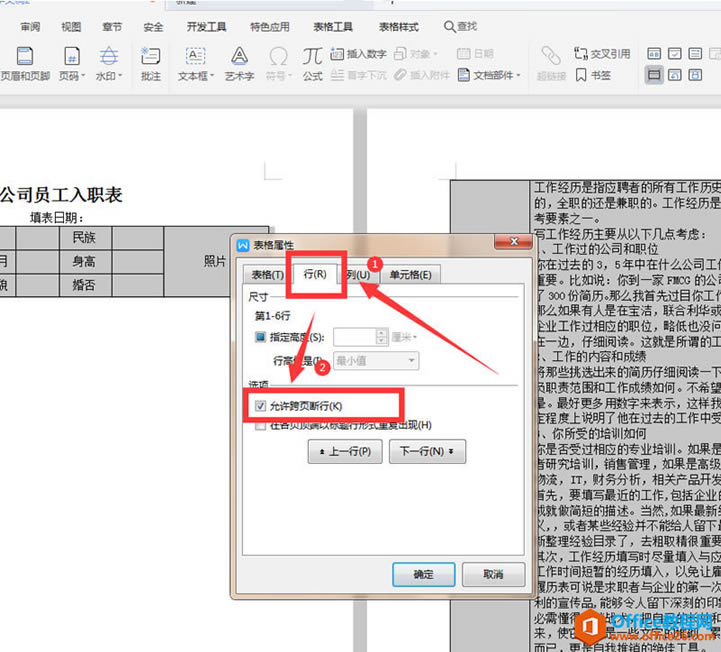This screenshot has width=721, height=652.
Task: Apply drop cap with 首字下沉
Action: click(x=358, y=75)
